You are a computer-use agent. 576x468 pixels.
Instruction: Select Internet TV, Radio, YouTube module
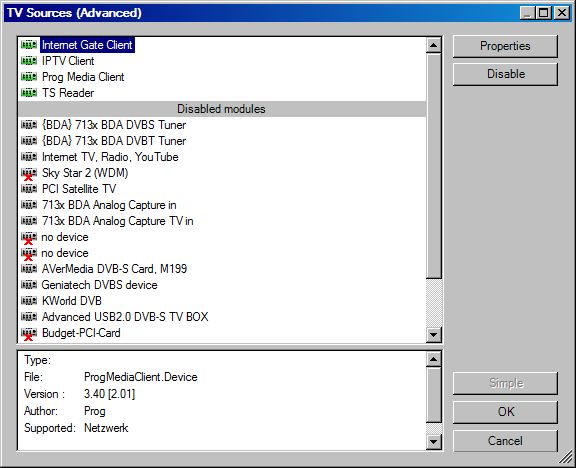click(110, 157)
